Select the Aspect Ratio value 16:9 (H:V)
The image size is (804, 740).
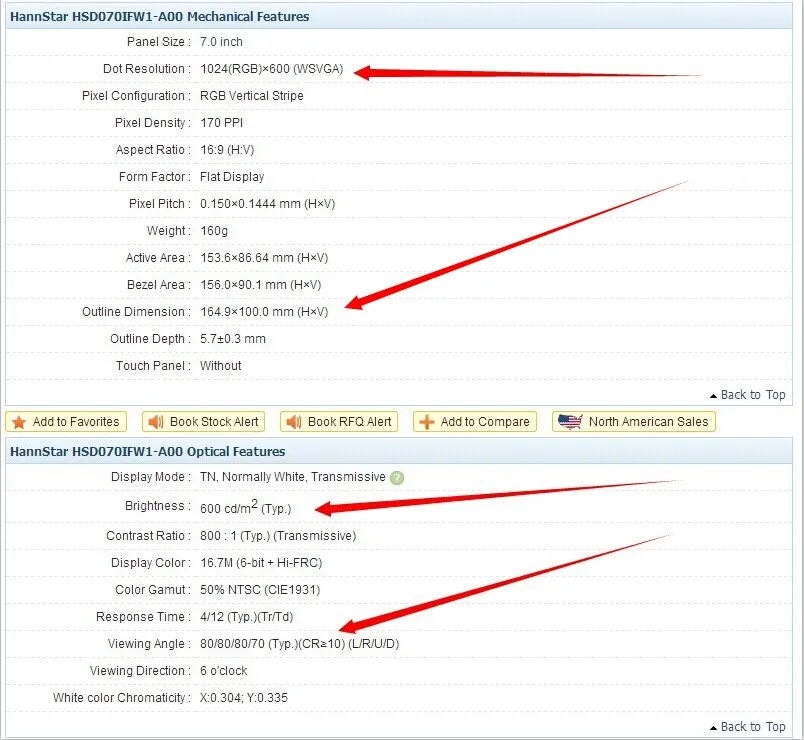point(227,150)
